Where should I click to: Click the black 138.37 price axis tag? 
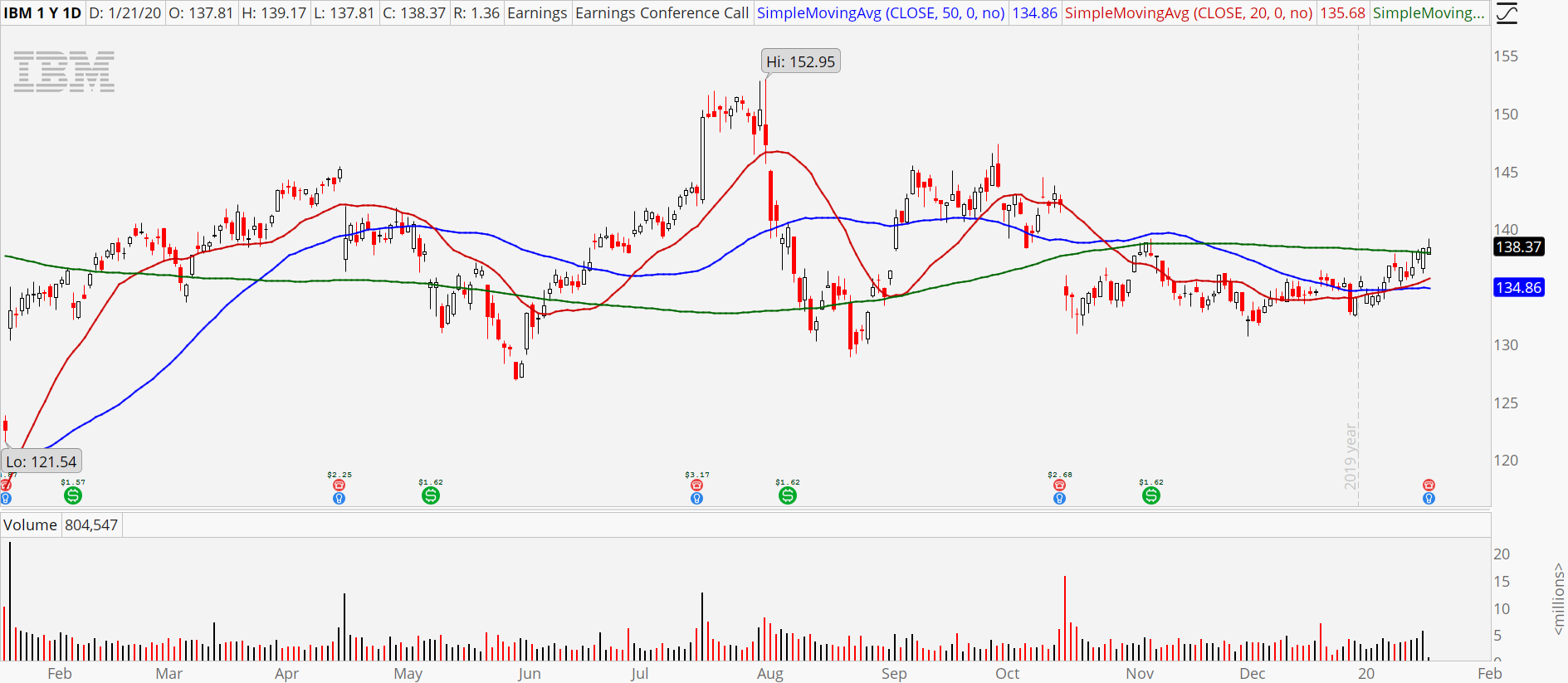1519,246
